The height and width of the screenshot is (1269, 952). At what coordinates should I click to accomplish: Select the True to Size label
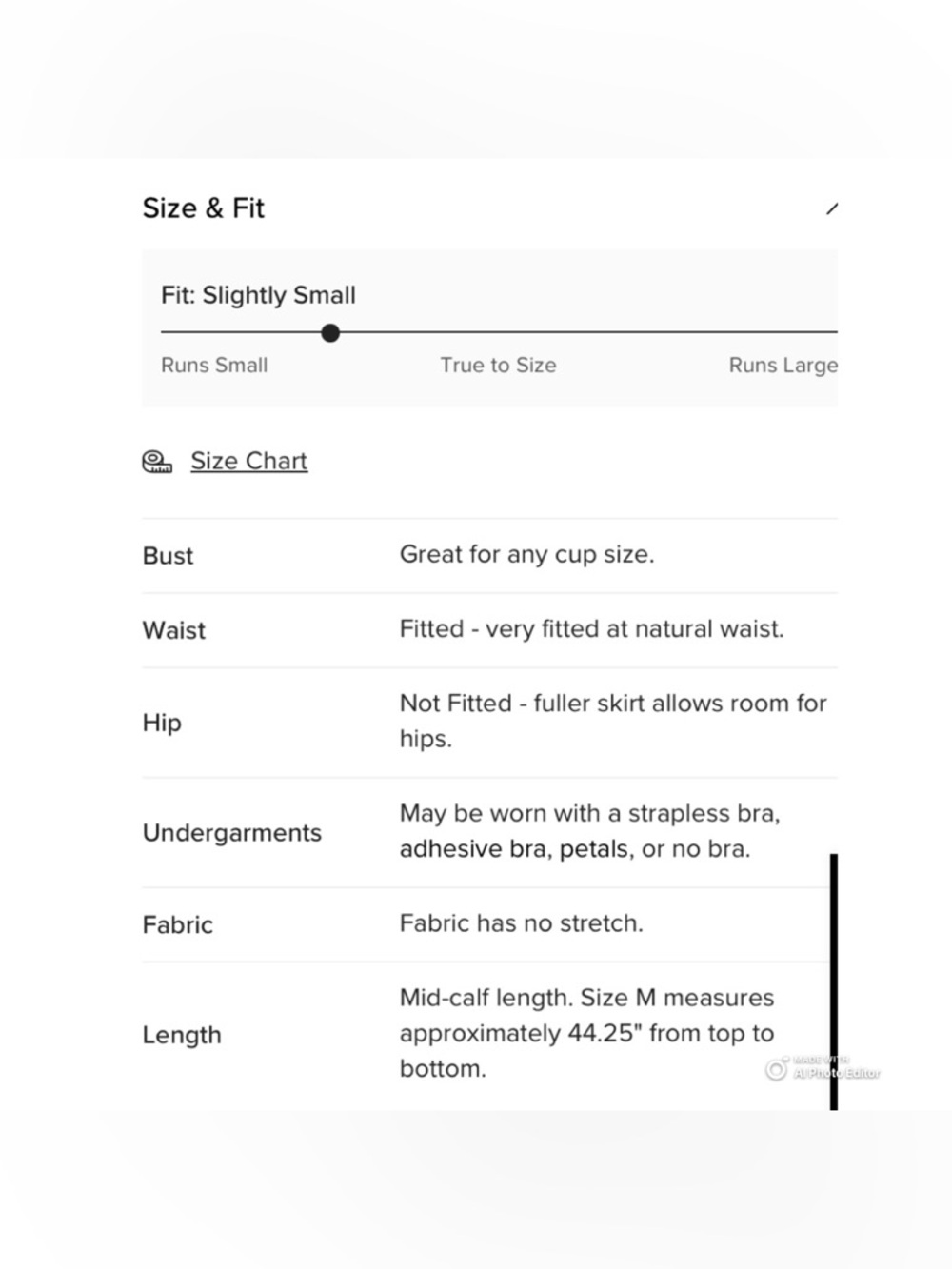(x=498, y=365)
